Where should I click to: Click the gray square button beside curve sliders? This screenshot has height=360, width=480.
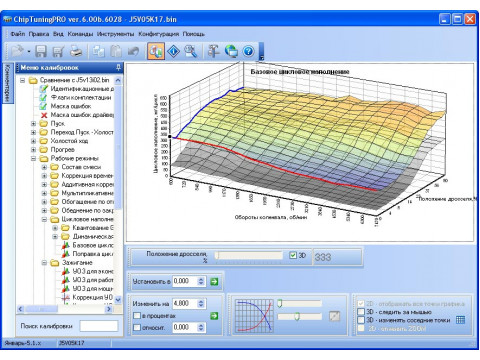click(x=334, y=316)
